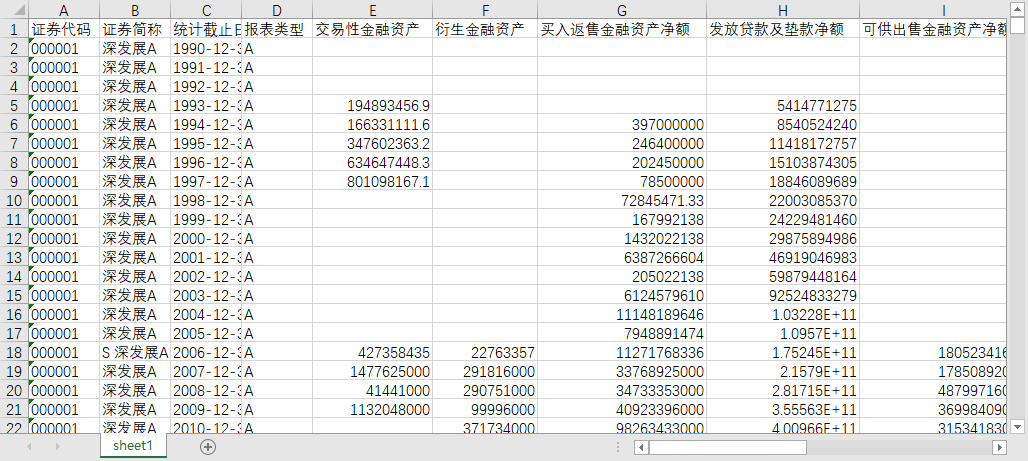Select row 5 header
The height and width of the screenshot is (461, 1028).
(14, 106)
